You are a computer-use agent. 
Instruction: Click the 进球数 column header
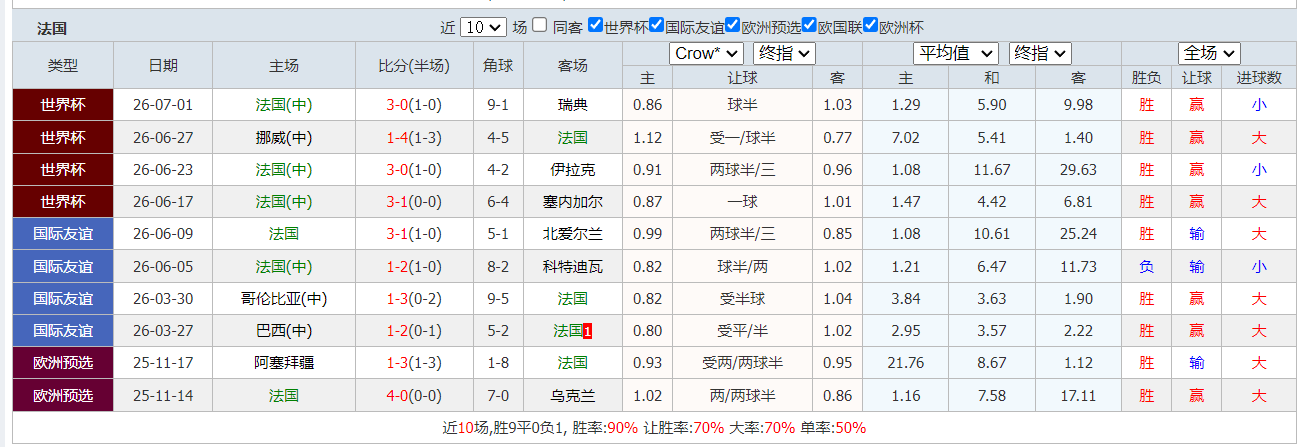coord(1259,77)
